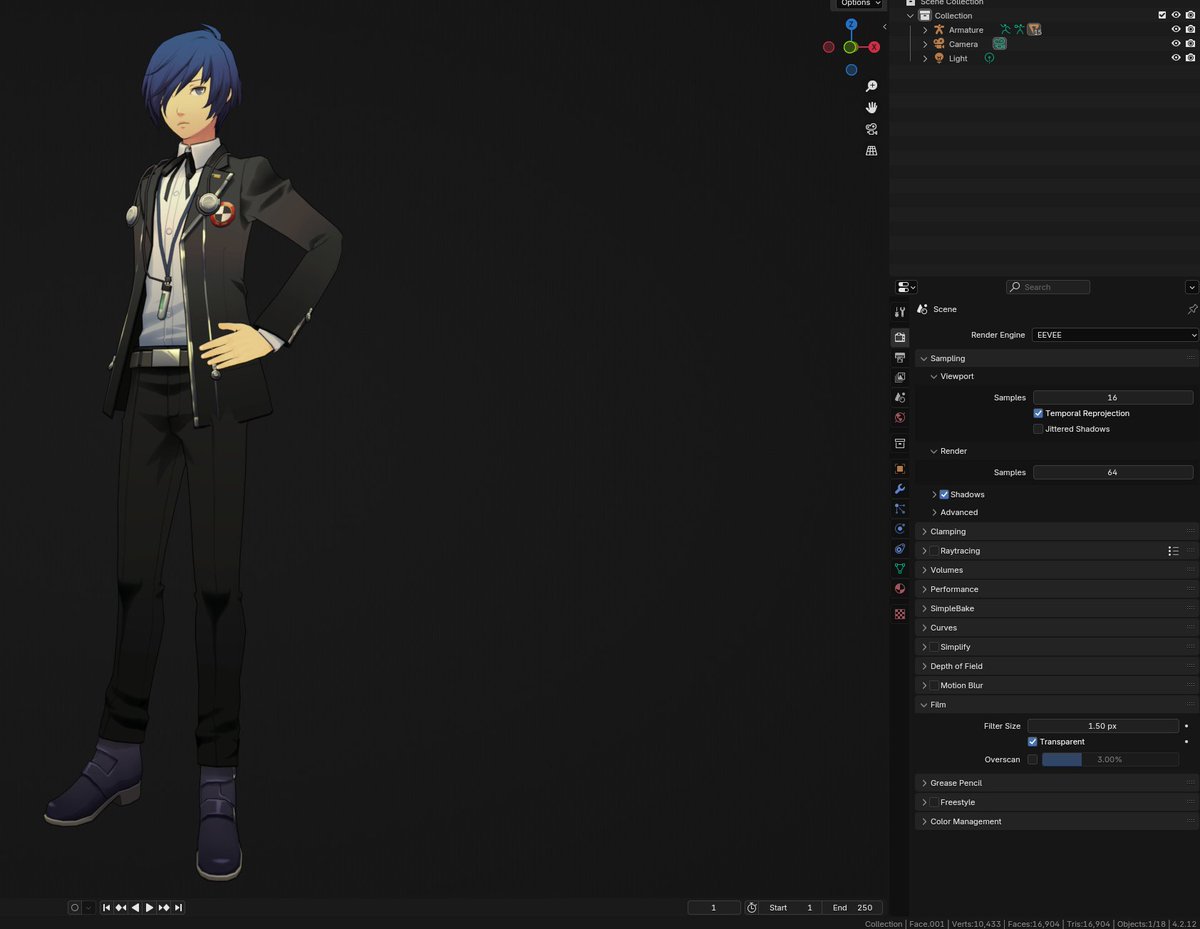Uncheck Transparent film option
Viewport: 1200px width, 929px height.
(x=1032, y=742)
